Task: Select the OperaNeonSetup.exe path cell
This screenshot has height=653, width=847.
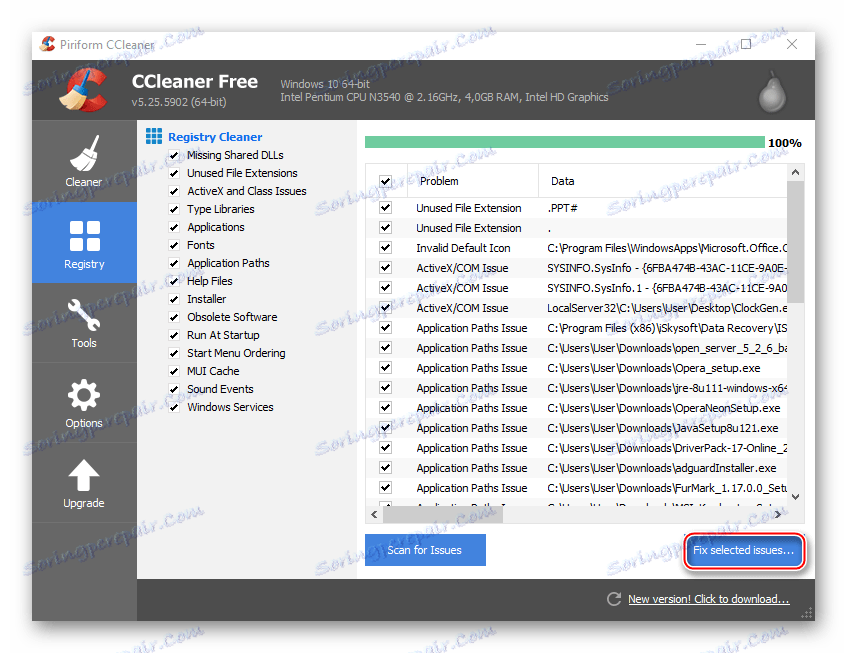Action: (664, 408)
